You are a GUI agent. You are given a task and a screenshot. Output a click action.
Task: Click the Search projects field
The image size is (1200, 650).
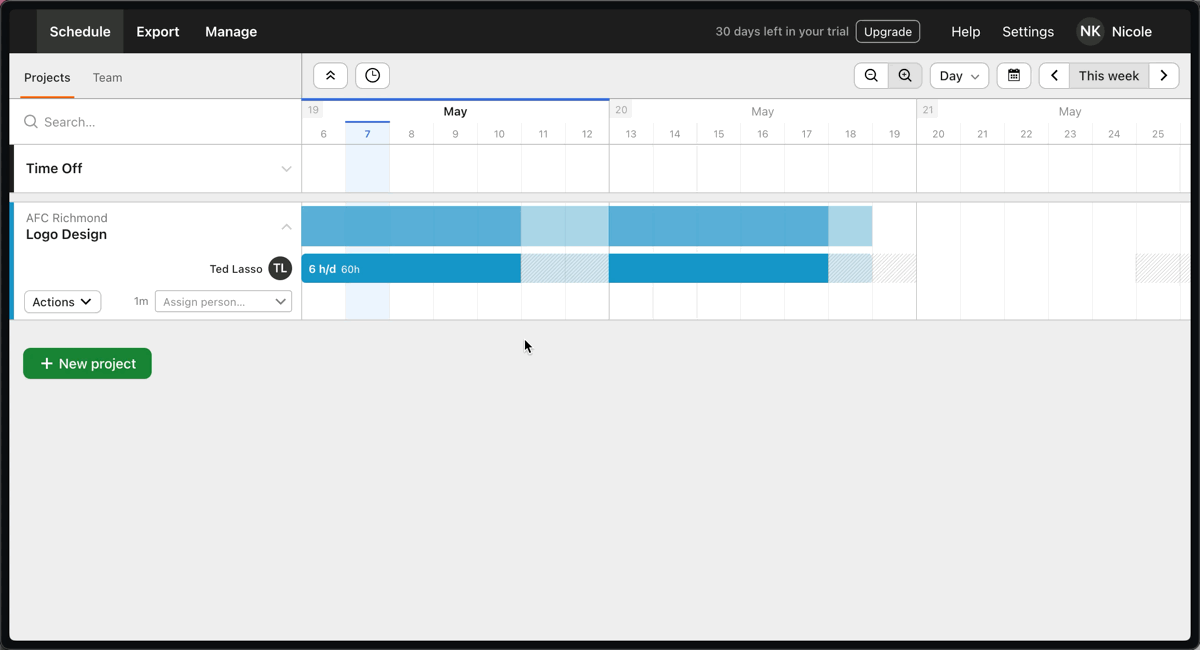coord(156,122)
